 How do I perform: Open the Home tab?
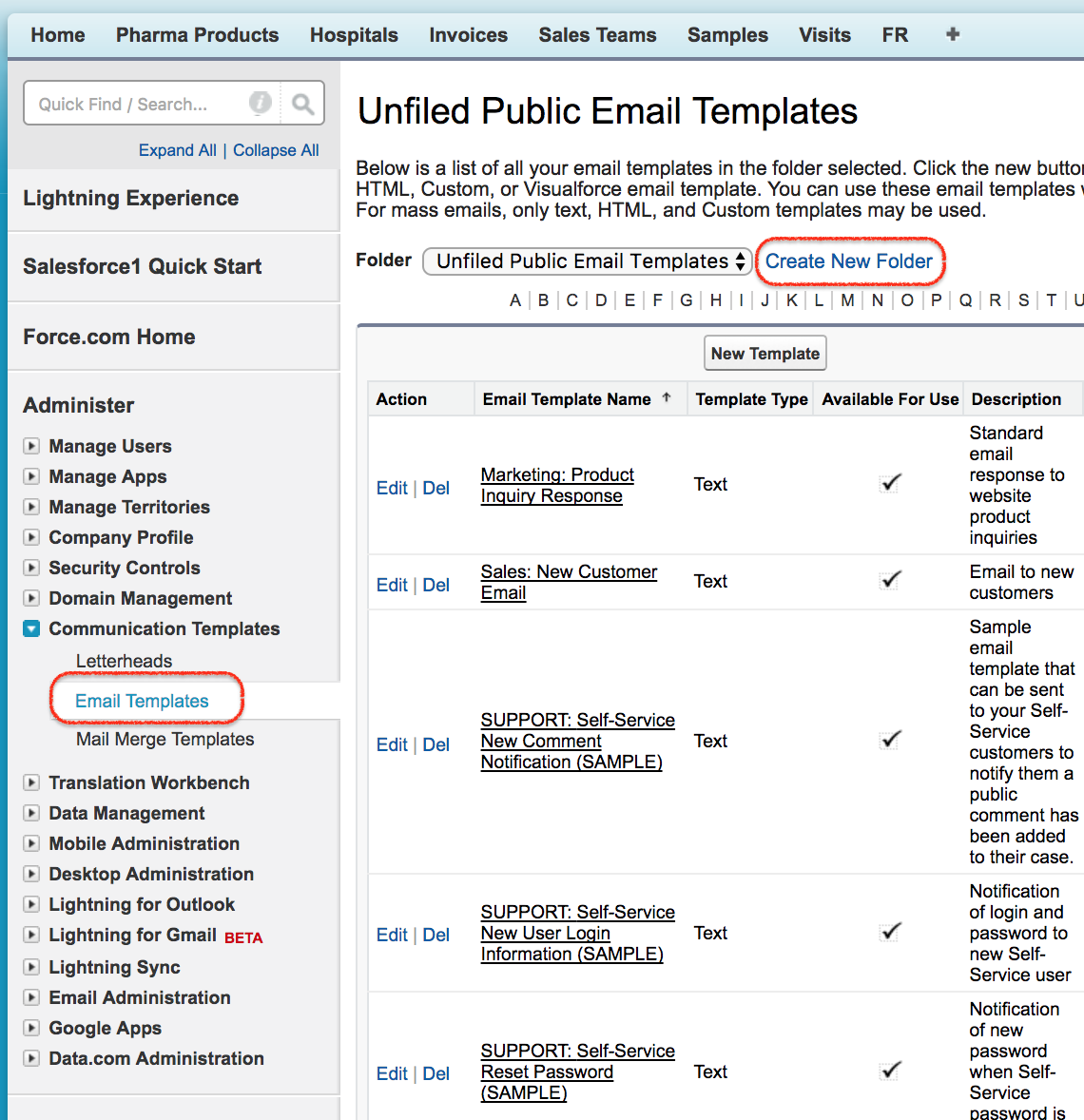[x=58, y=35]
